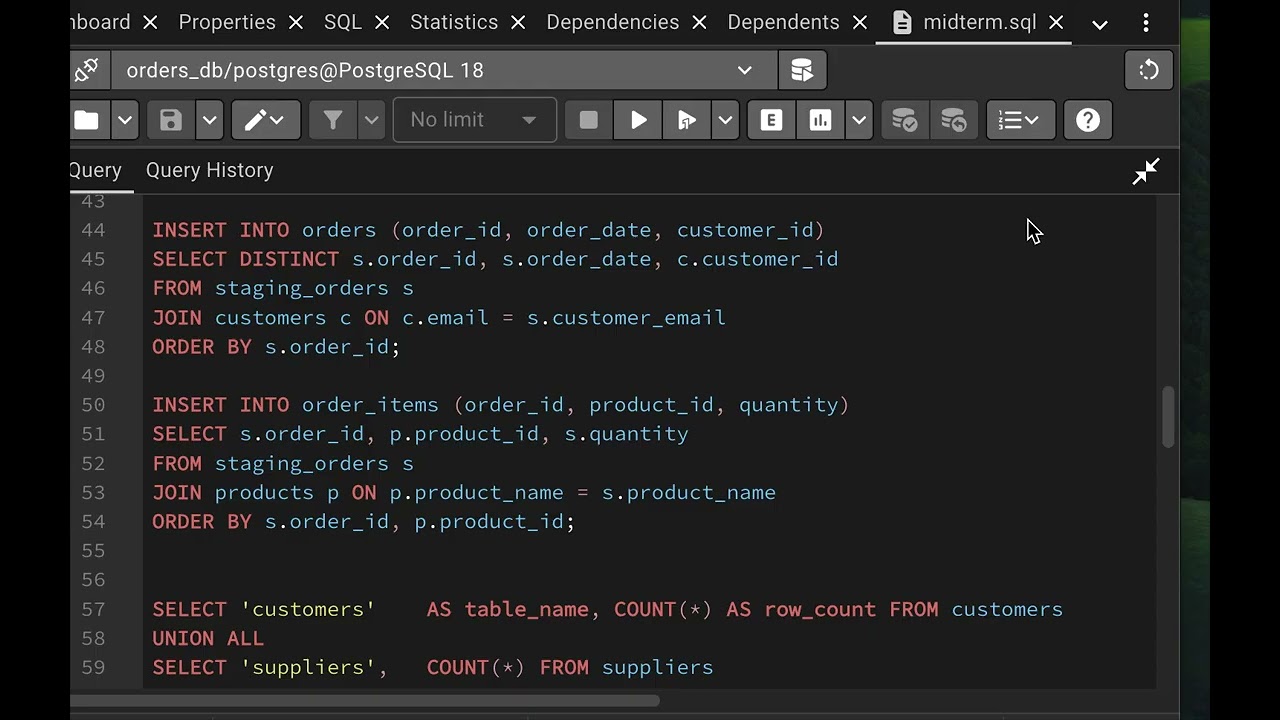Click "ORDER BY" on line 48
This screenshot has width=1280, height=720.
202,347
